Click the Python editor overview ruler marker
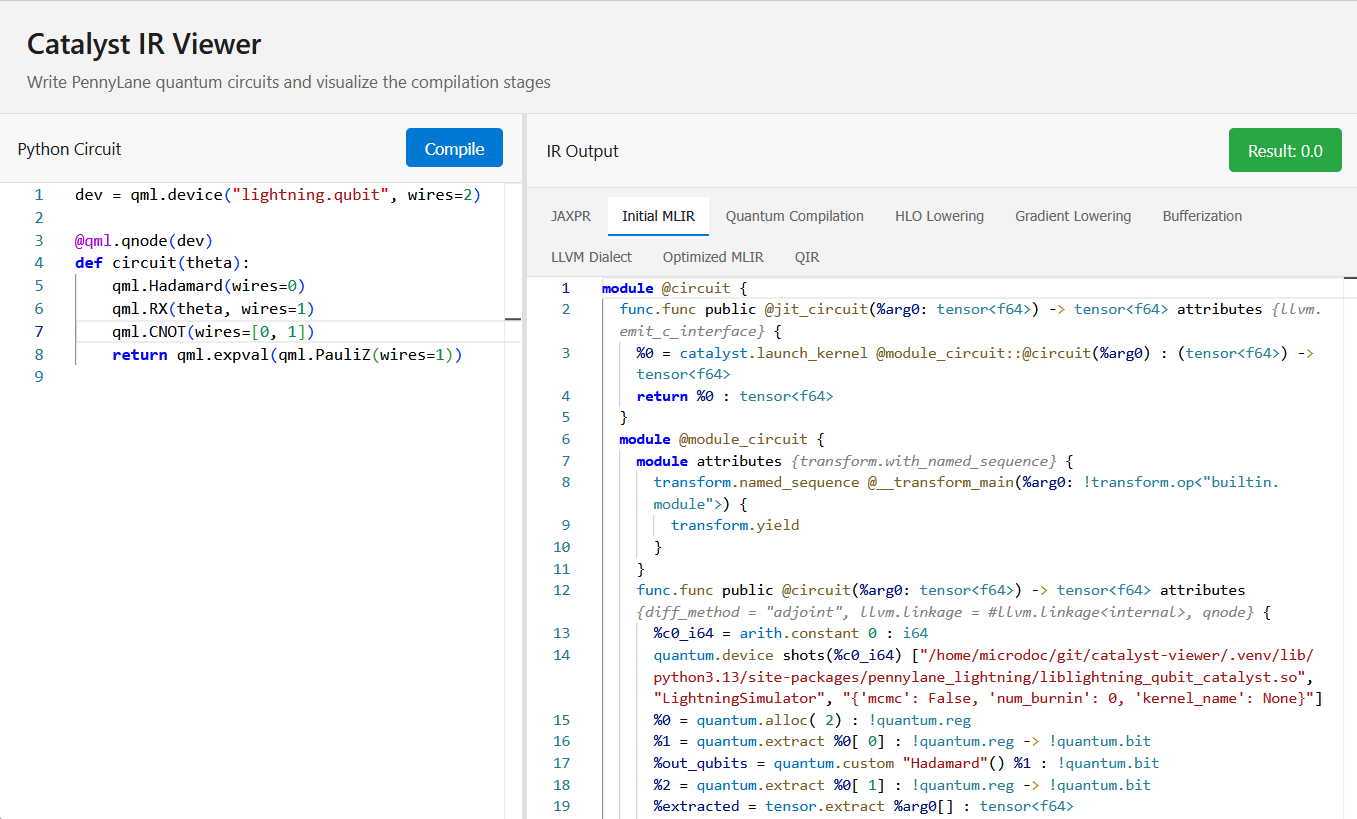Viewport: 1357px width, 819px height. (x=513, y=320)
